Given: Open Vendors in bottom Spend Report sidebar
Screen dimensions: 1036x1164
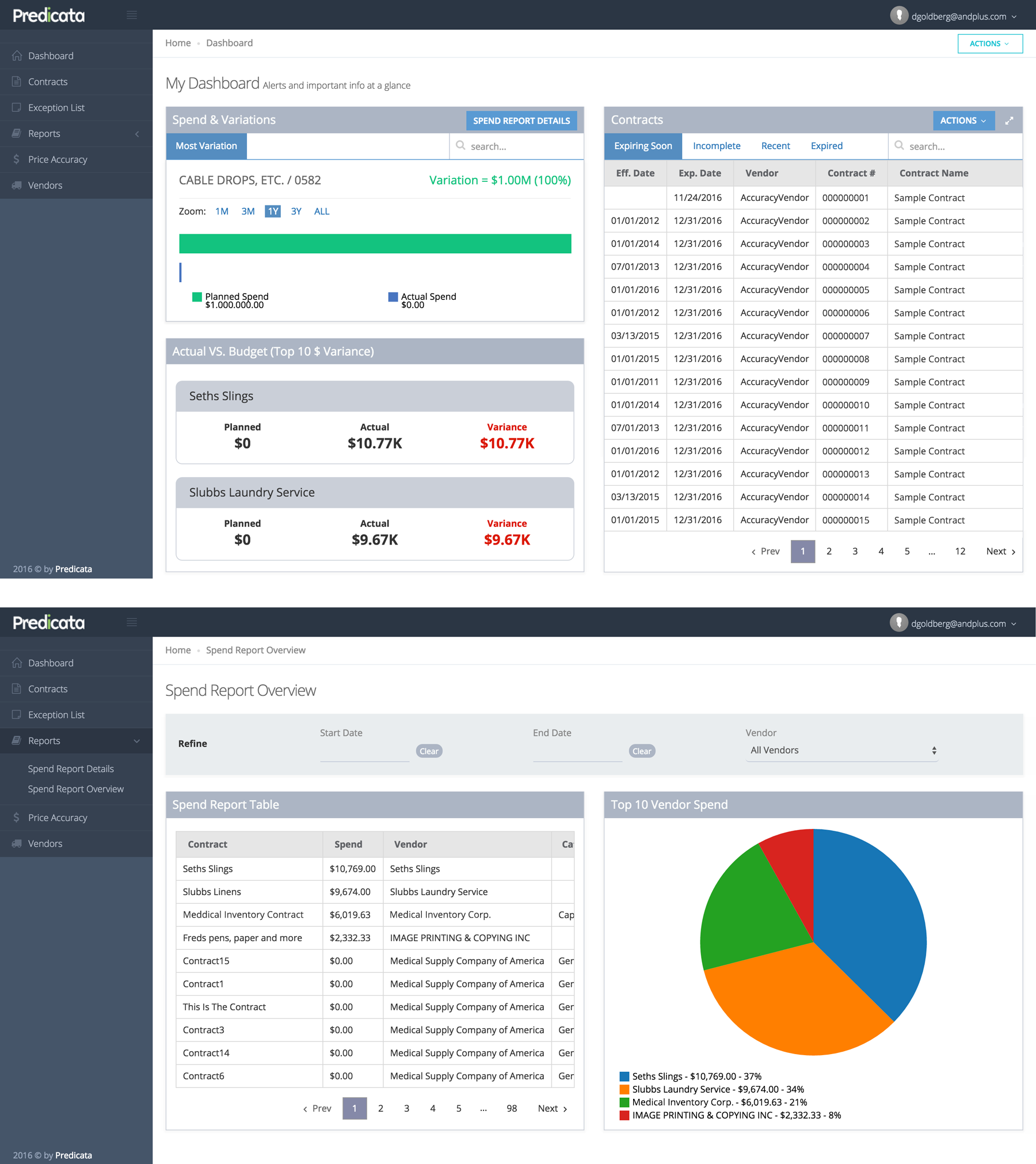Looking at the screenshot, I should point(76,843).
